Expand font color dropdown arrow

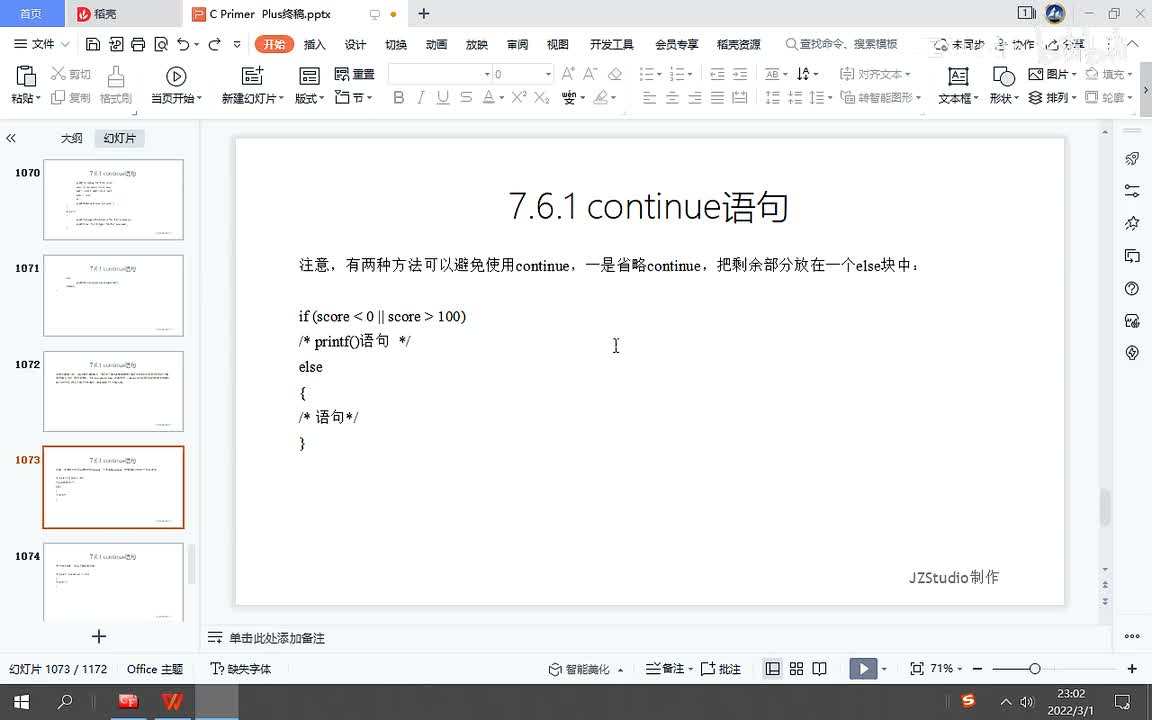click(x=502, y=97)
